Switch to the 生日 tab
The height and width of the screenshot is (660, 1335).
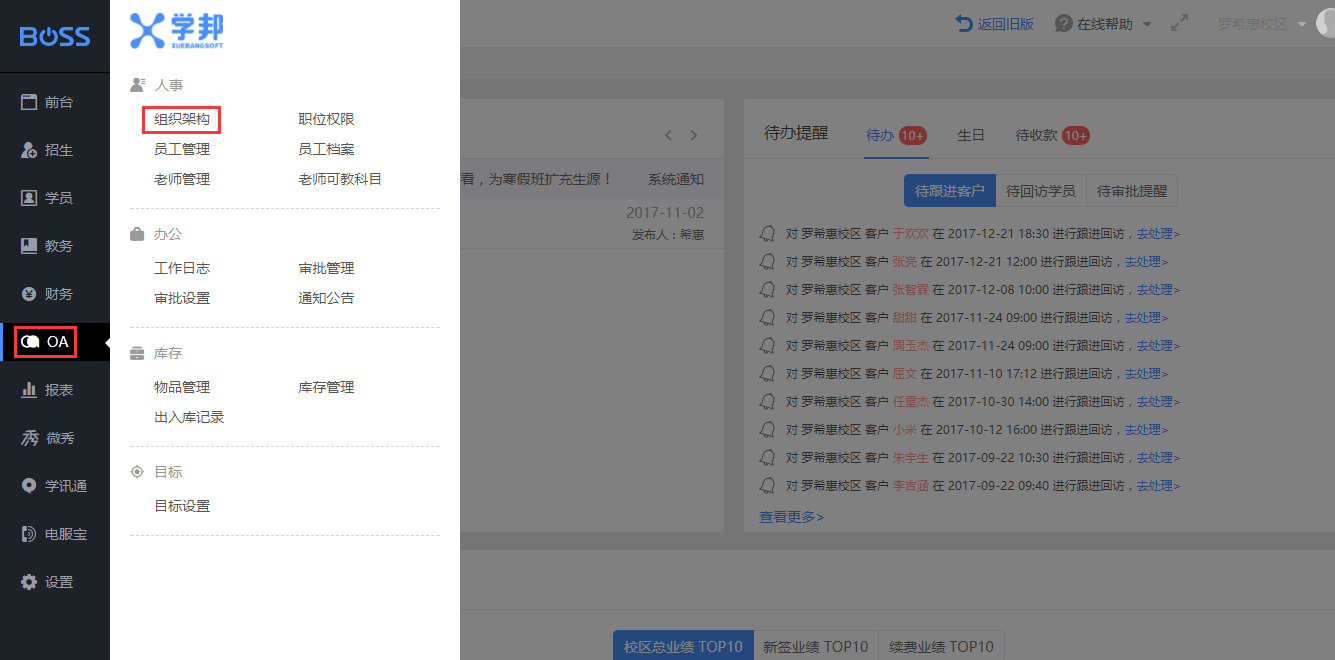tap(971, 135)
